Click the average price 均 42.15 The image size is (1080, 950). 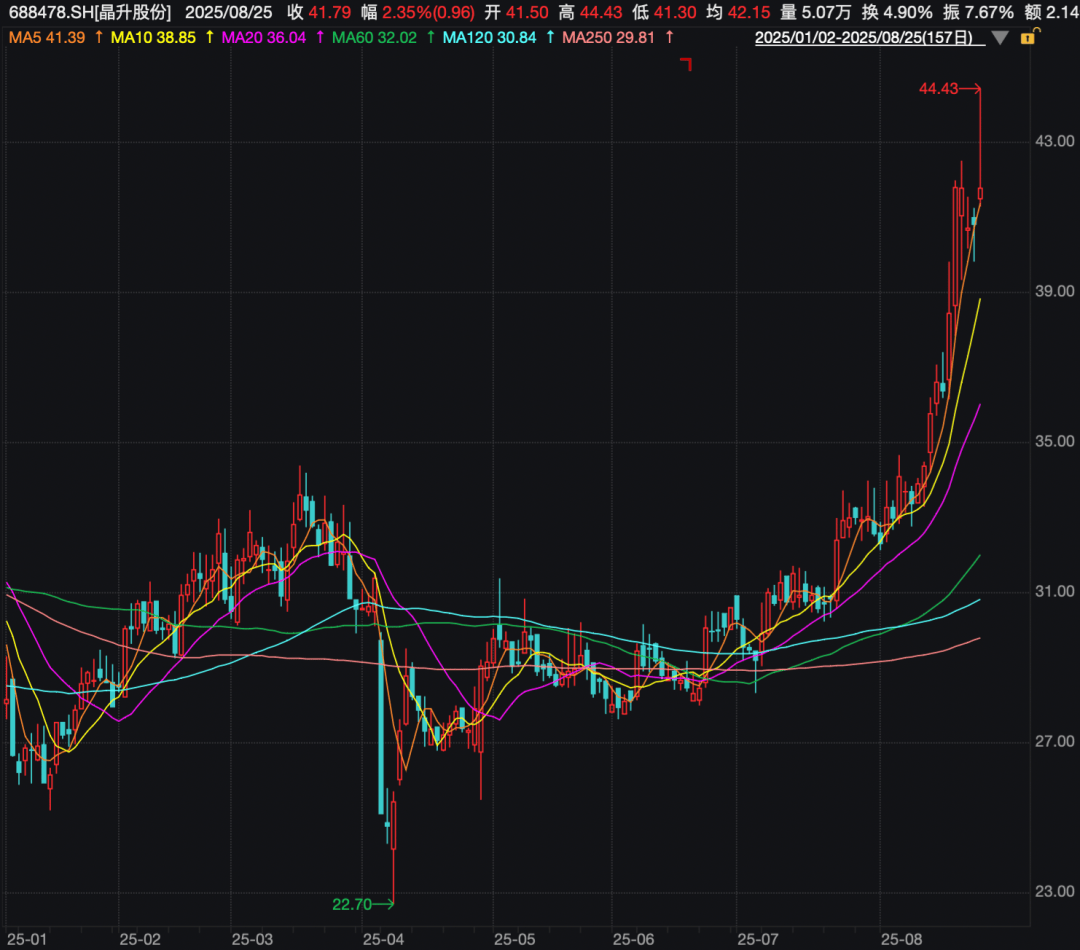pyautogui.click(x=738, y=12)
